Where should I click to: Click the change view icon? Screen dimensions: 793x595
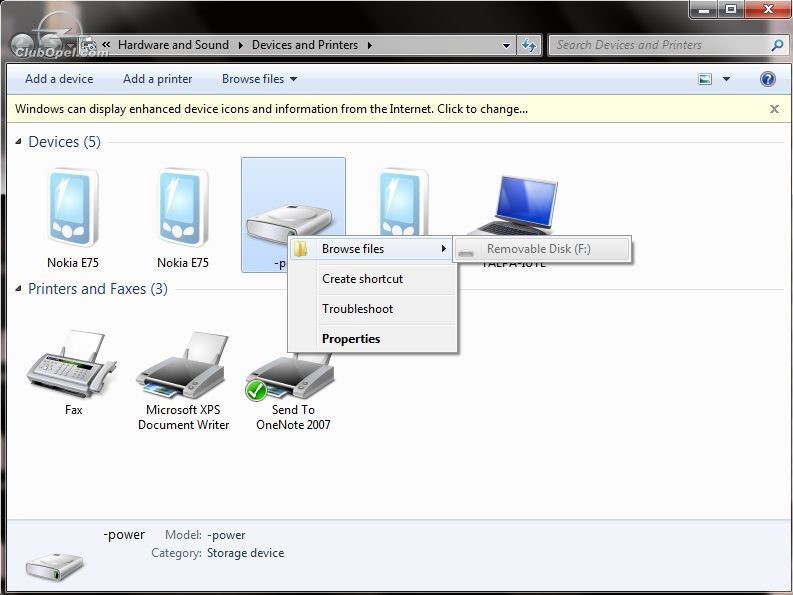[705, 79]
